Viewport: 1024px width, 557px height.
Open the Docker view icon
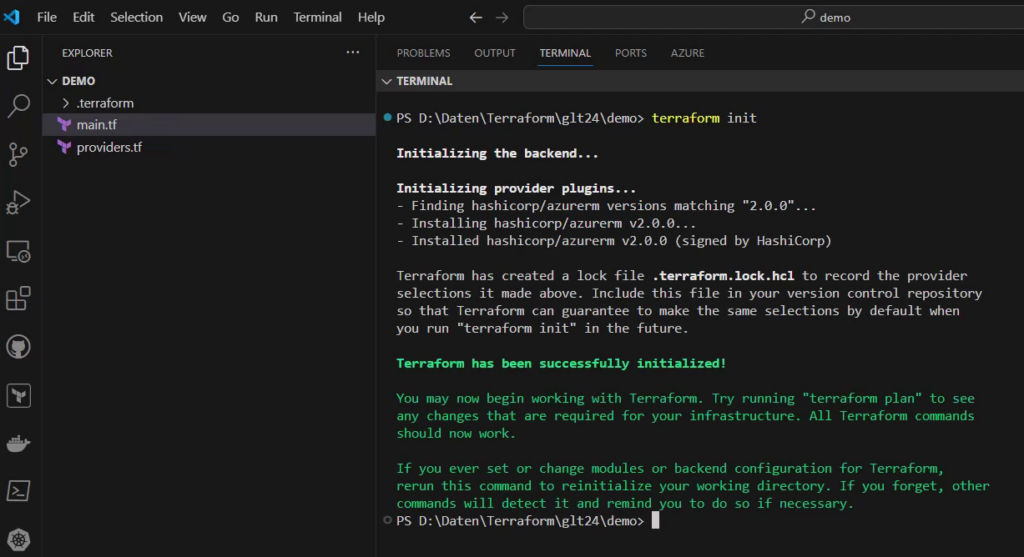pos(18,443)
